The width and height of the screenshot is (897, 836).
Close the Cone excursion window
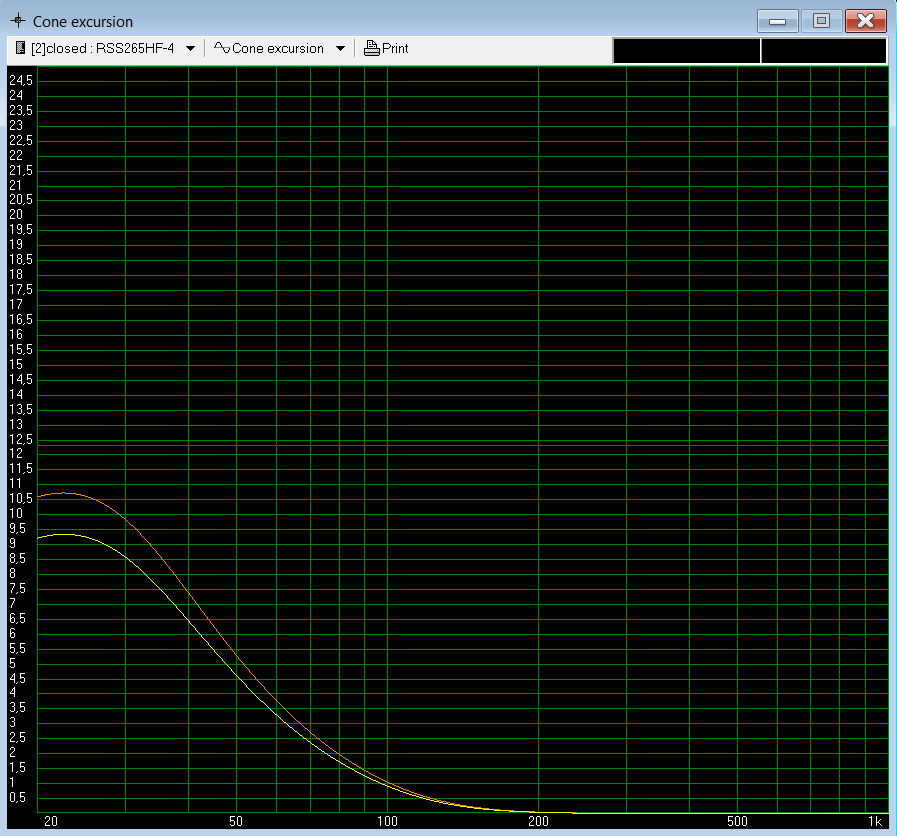(866, 21)
